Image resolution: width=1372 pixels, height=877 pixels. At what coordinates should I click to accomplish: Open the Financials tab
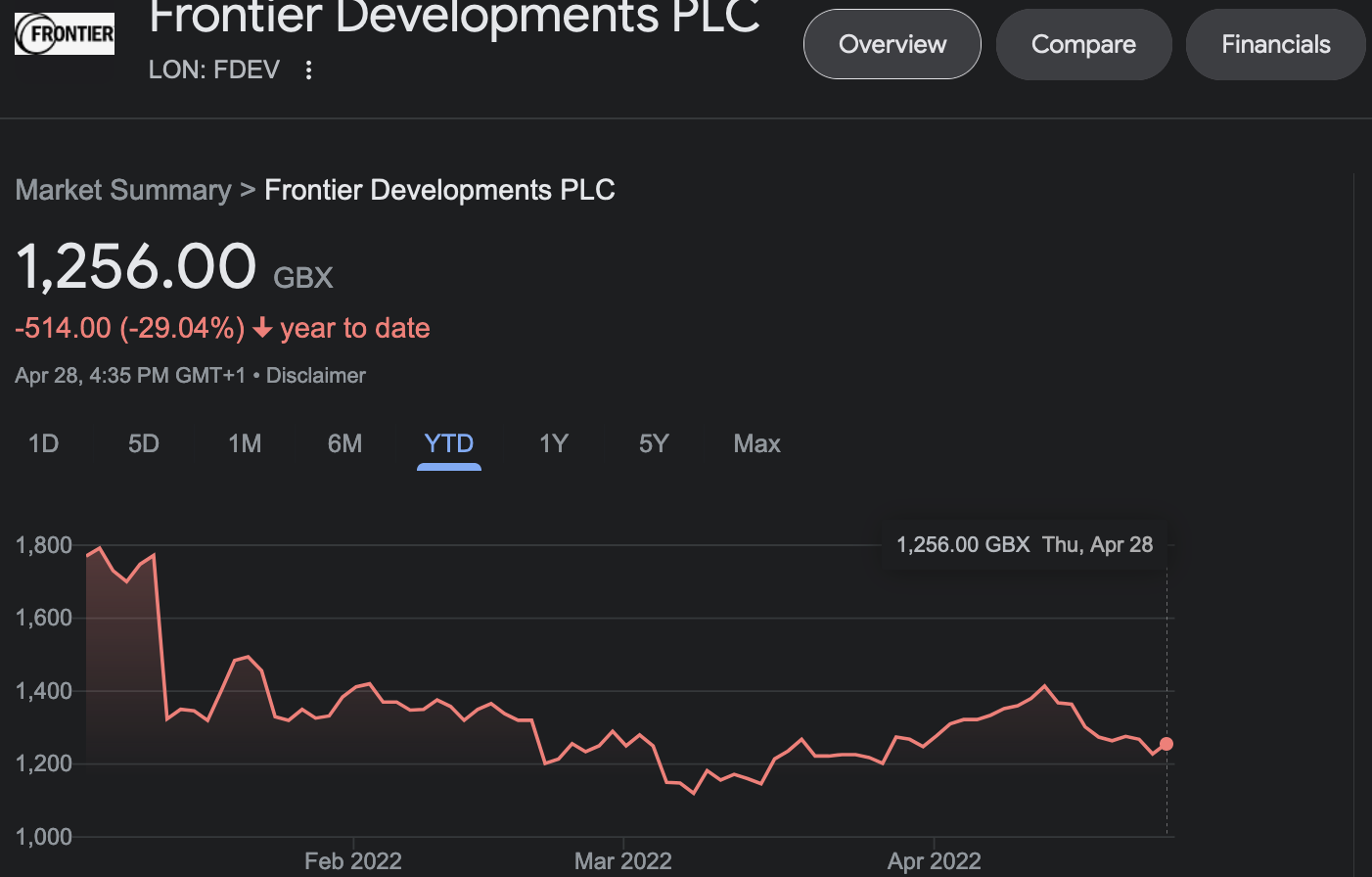(1275, 44)
